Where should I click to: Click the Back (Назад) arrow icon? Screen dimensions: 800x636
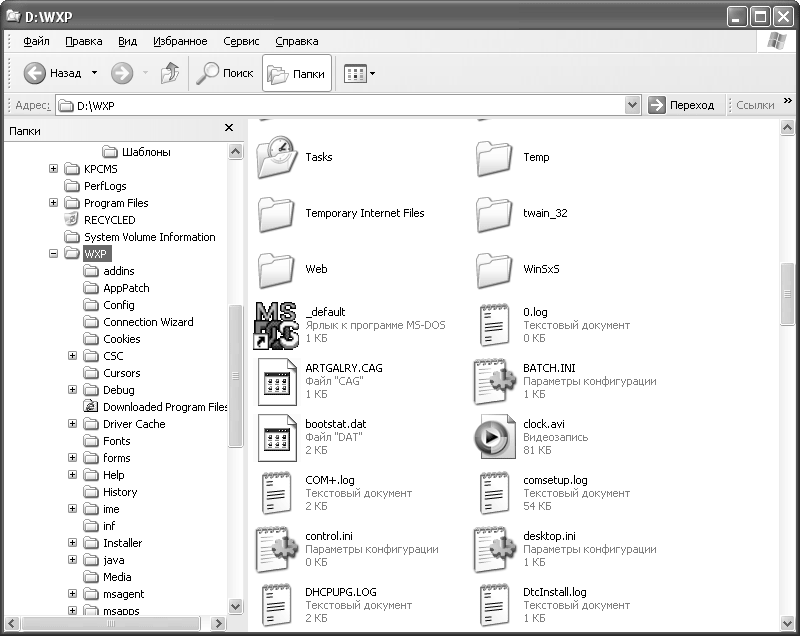35,73
